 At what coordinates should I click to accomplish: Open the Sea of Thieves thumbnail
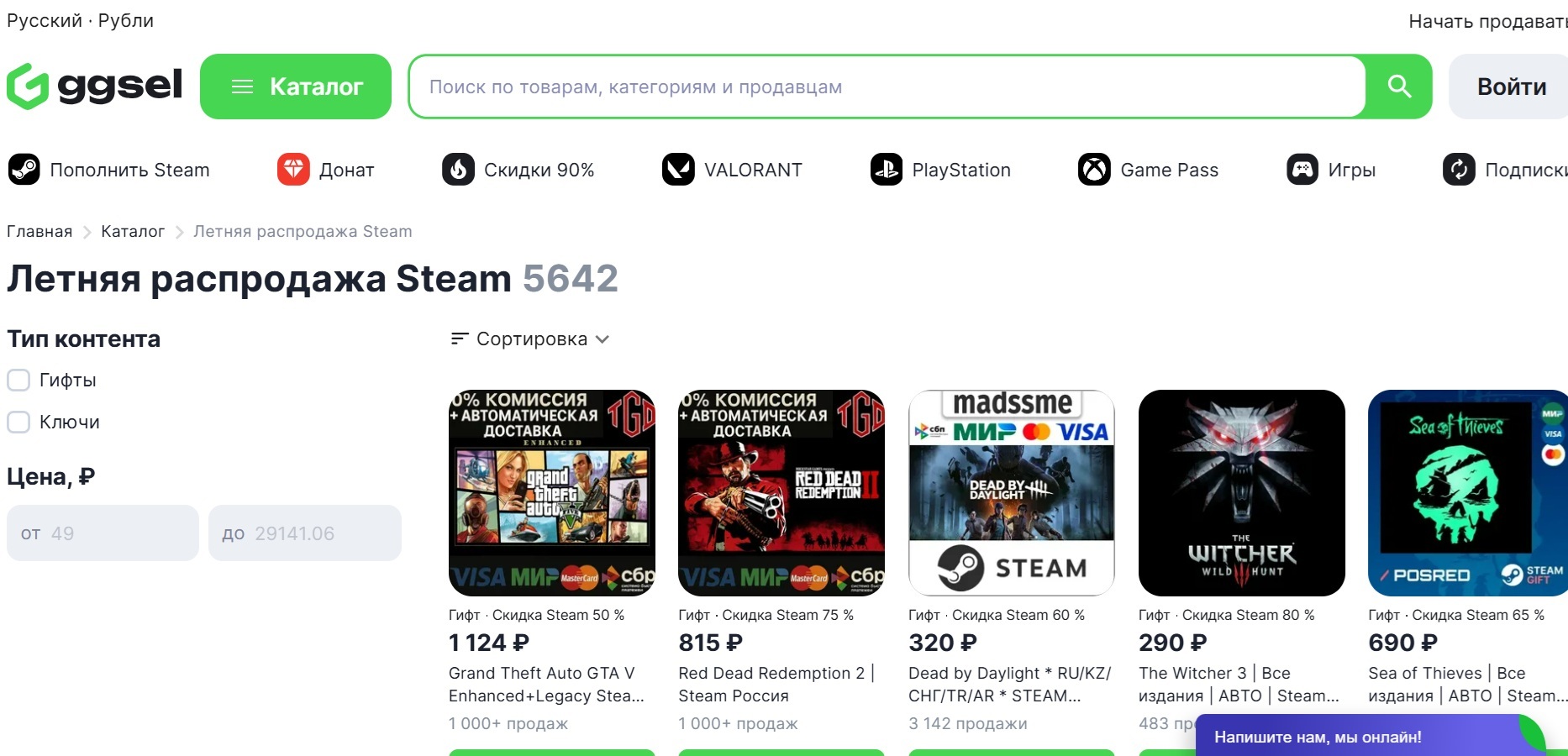tap(1468, 493)
